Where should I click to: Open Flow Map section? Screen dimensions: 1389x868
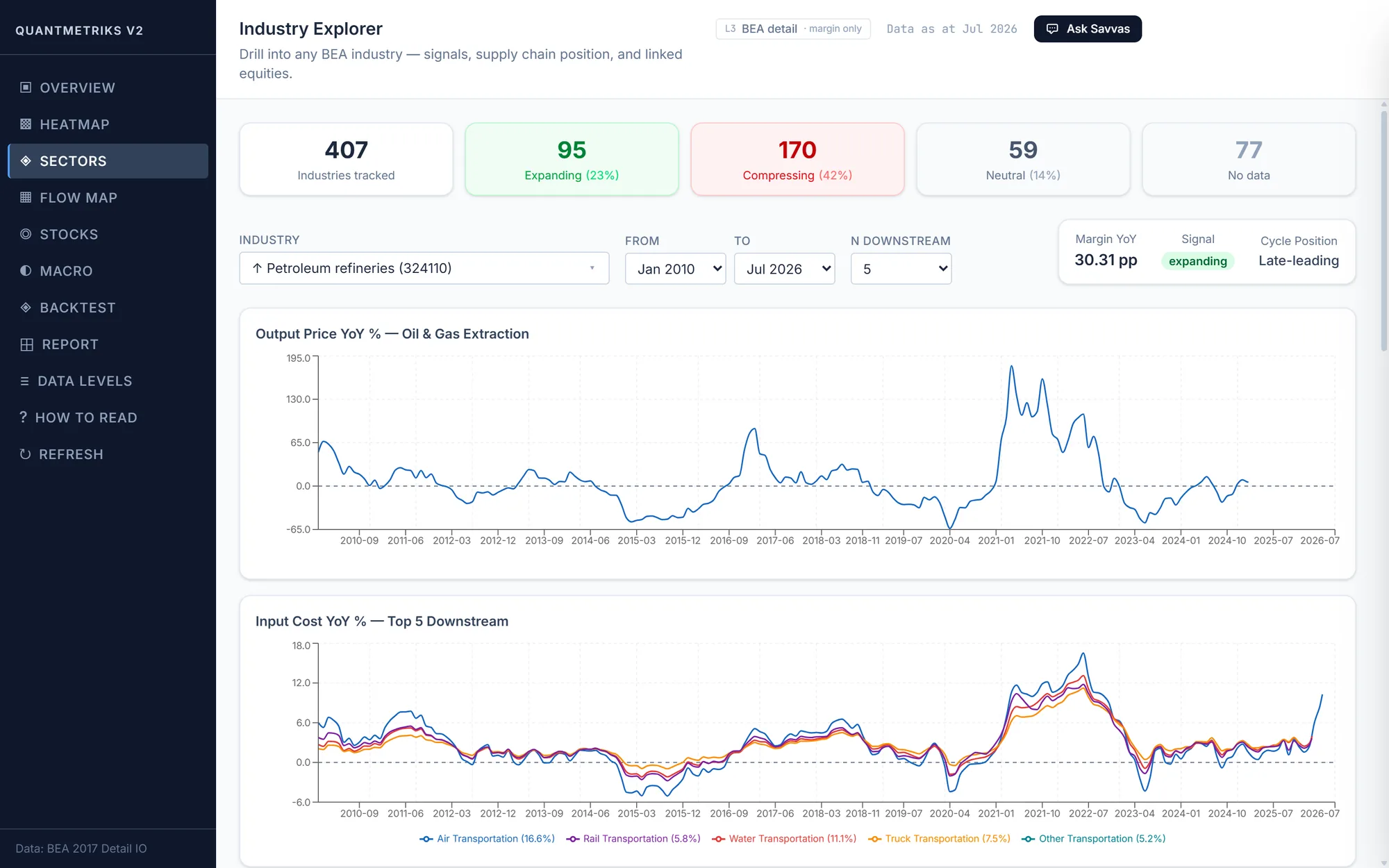pyautogui.click(x=108, y=197)
